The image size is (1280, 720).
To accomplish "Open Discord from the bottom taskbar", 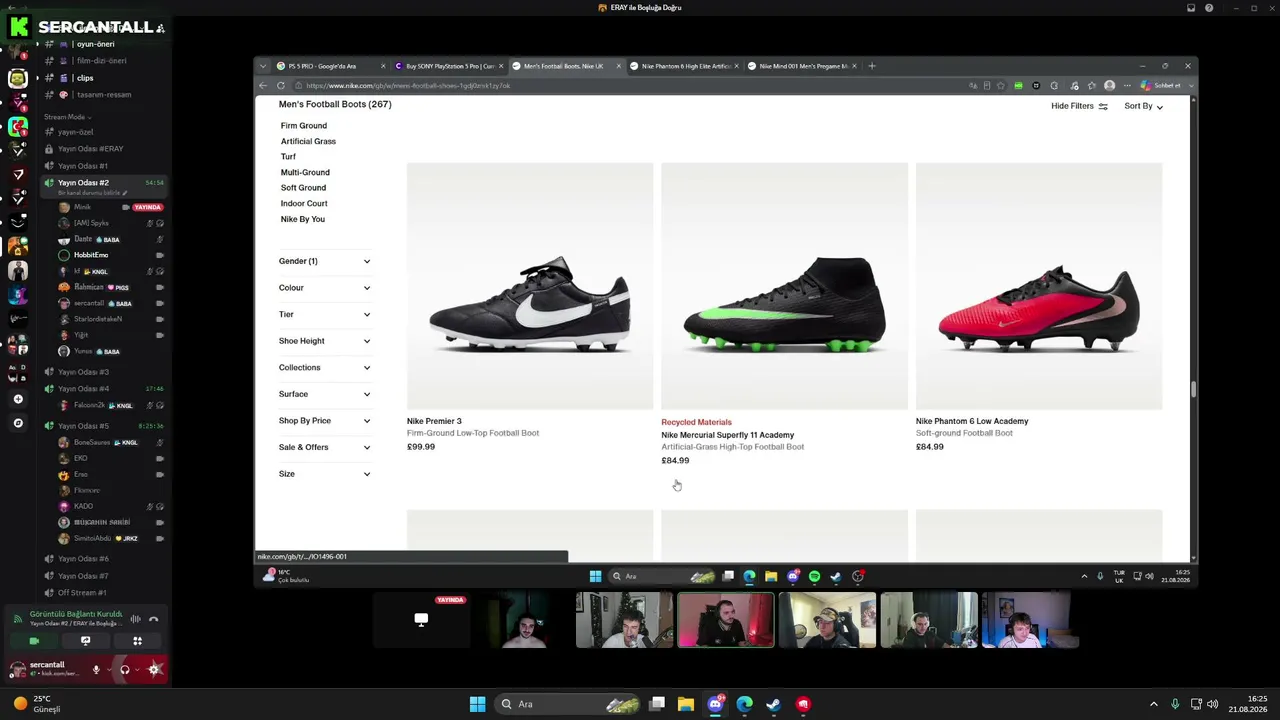I will 715,704.
